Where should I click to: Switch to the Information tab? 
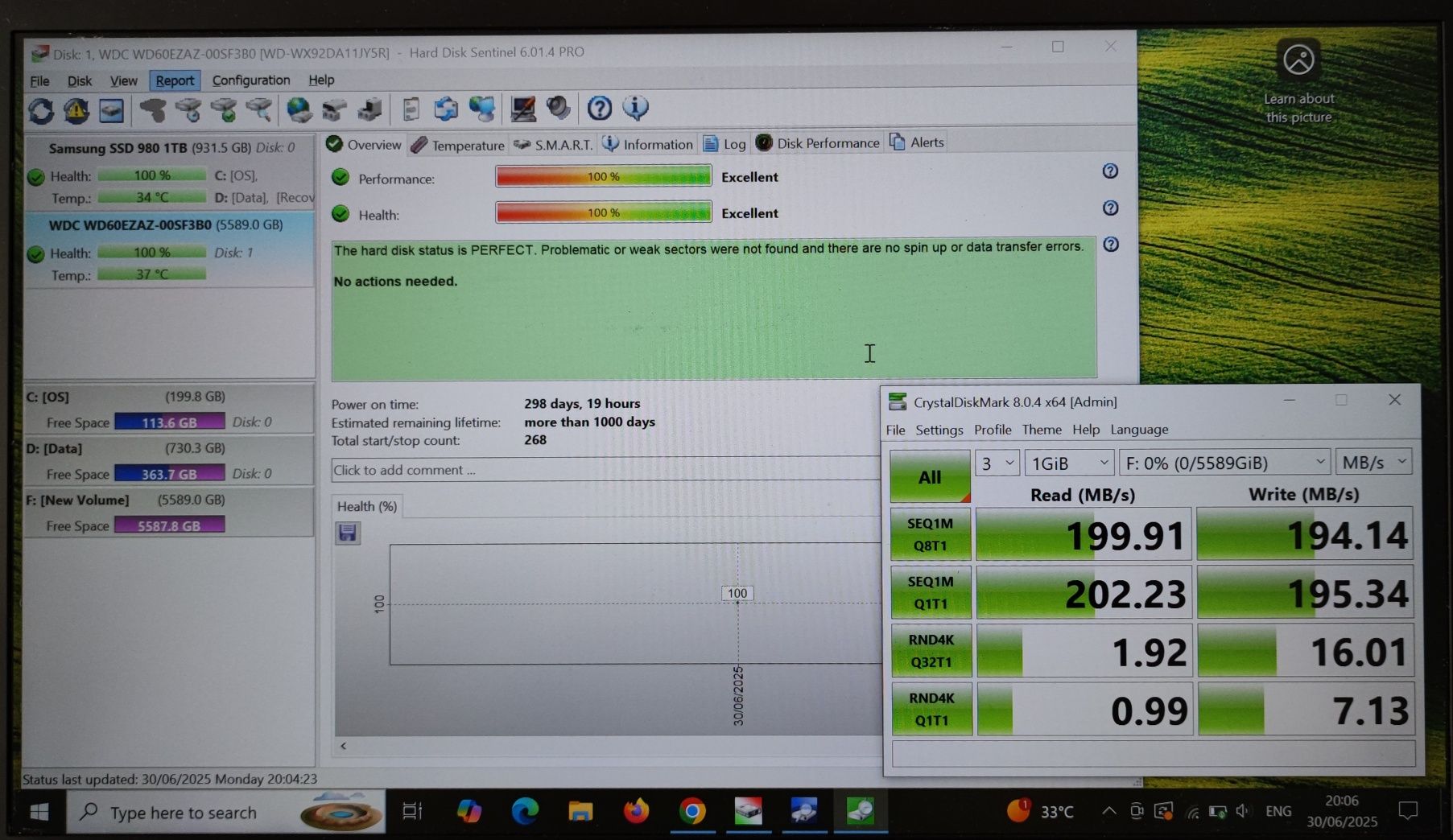click(647, 144)
